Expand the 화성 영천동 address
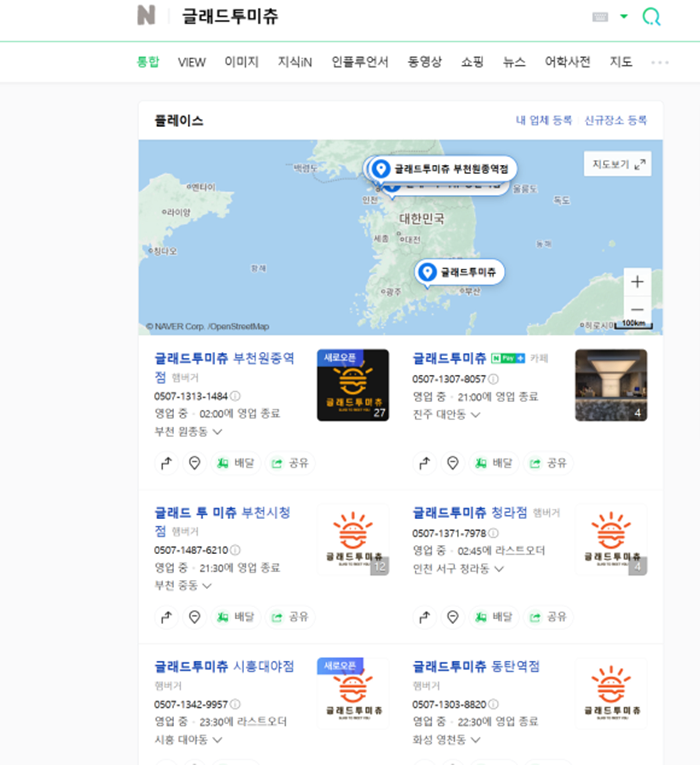 coord(446,740)
